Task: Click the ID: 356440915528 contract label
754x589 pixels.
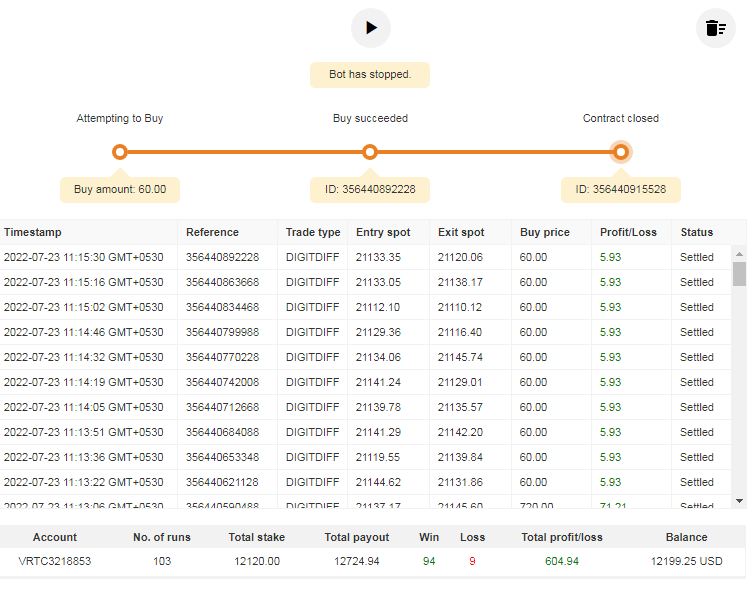Action: 620,189
